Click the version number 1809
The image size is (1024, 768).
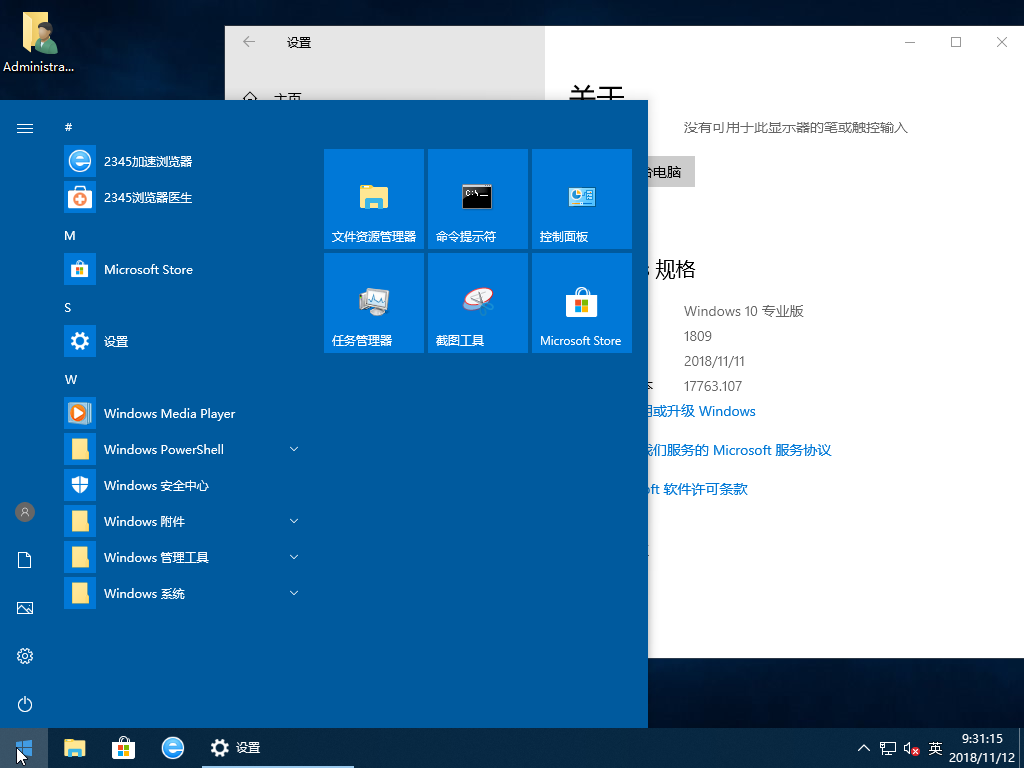[697, 336]
